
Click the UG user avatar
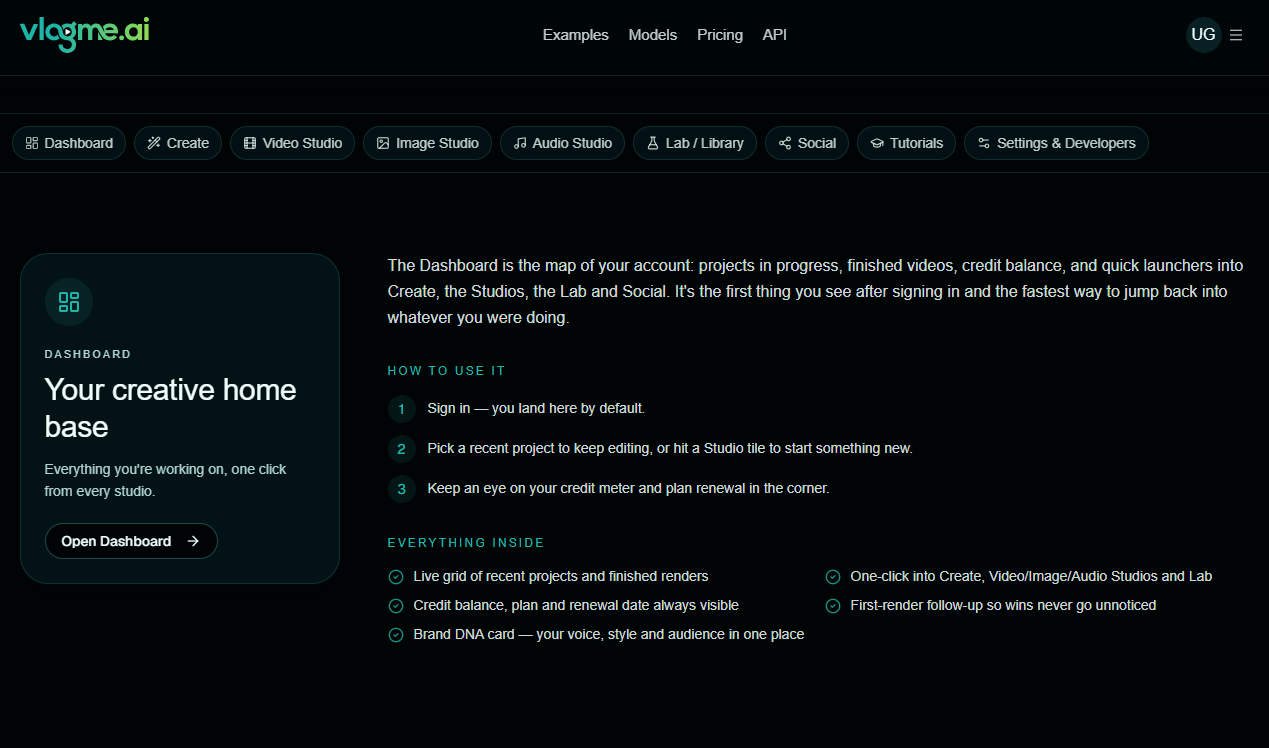[x=1203, y=35]
